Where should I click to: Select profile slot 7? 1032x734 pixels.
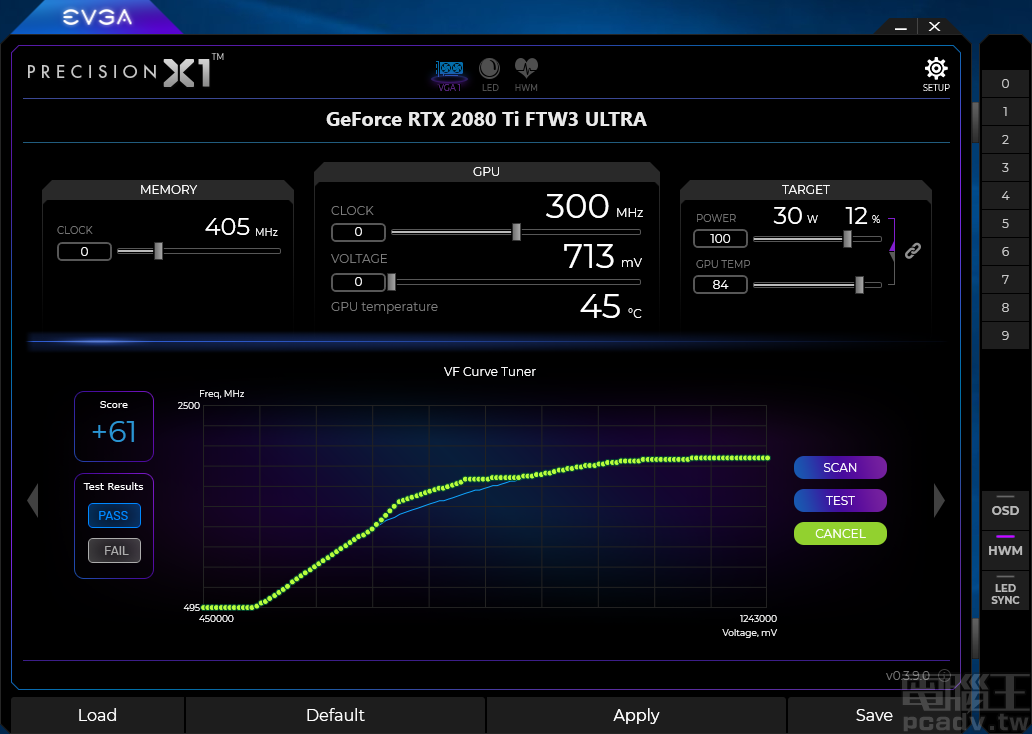(x=1005, y=279)
